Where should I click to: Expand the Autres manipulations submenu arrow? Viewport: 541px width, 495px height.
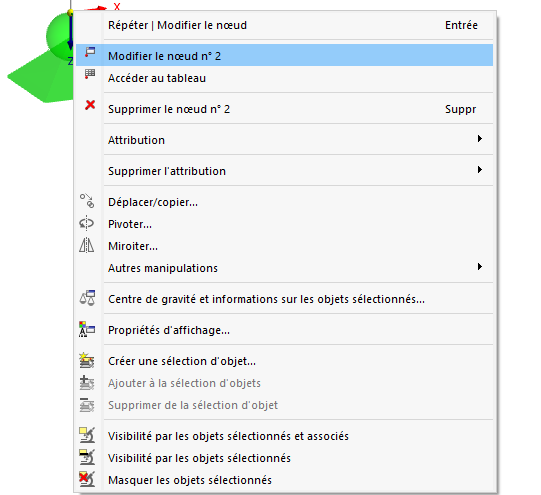pyautogui.click(x=480, y=267)
